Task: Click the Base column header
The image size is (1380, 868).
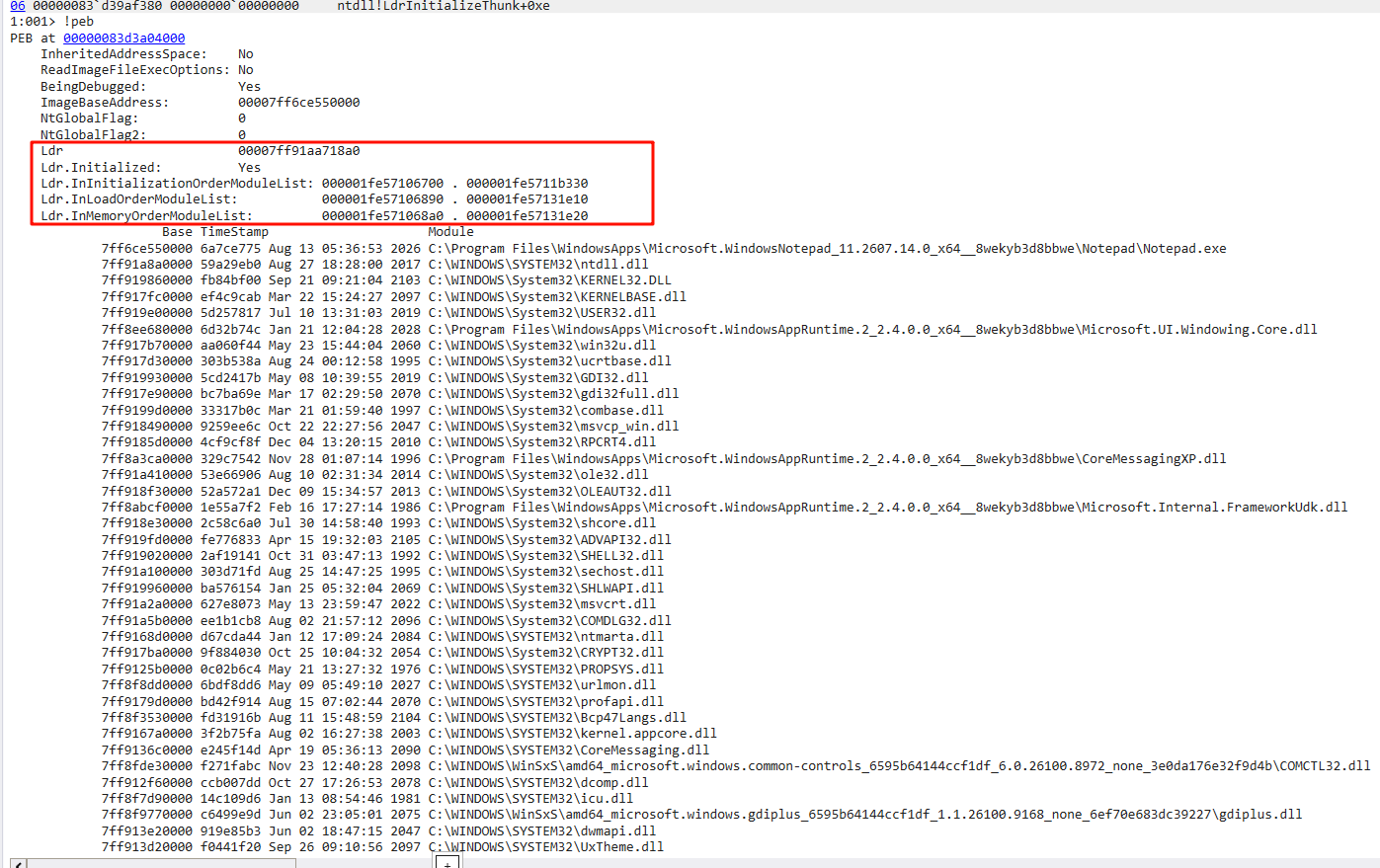Action: [x=177, y=232]
